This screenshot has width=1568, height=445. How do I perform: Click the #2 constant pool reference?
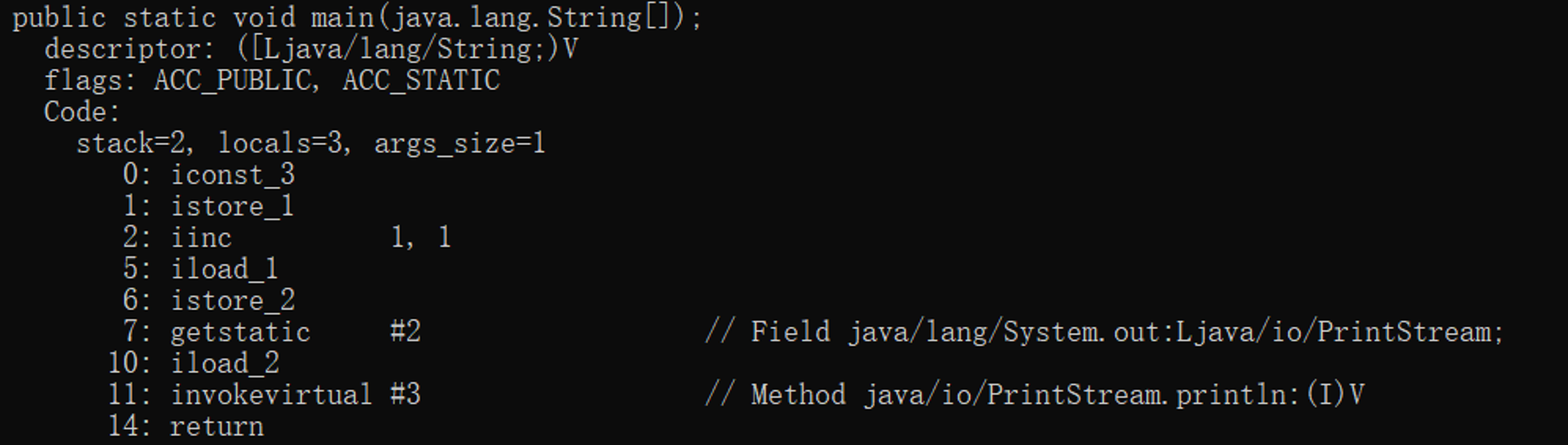pyautogui.click(x=405, y=331)
